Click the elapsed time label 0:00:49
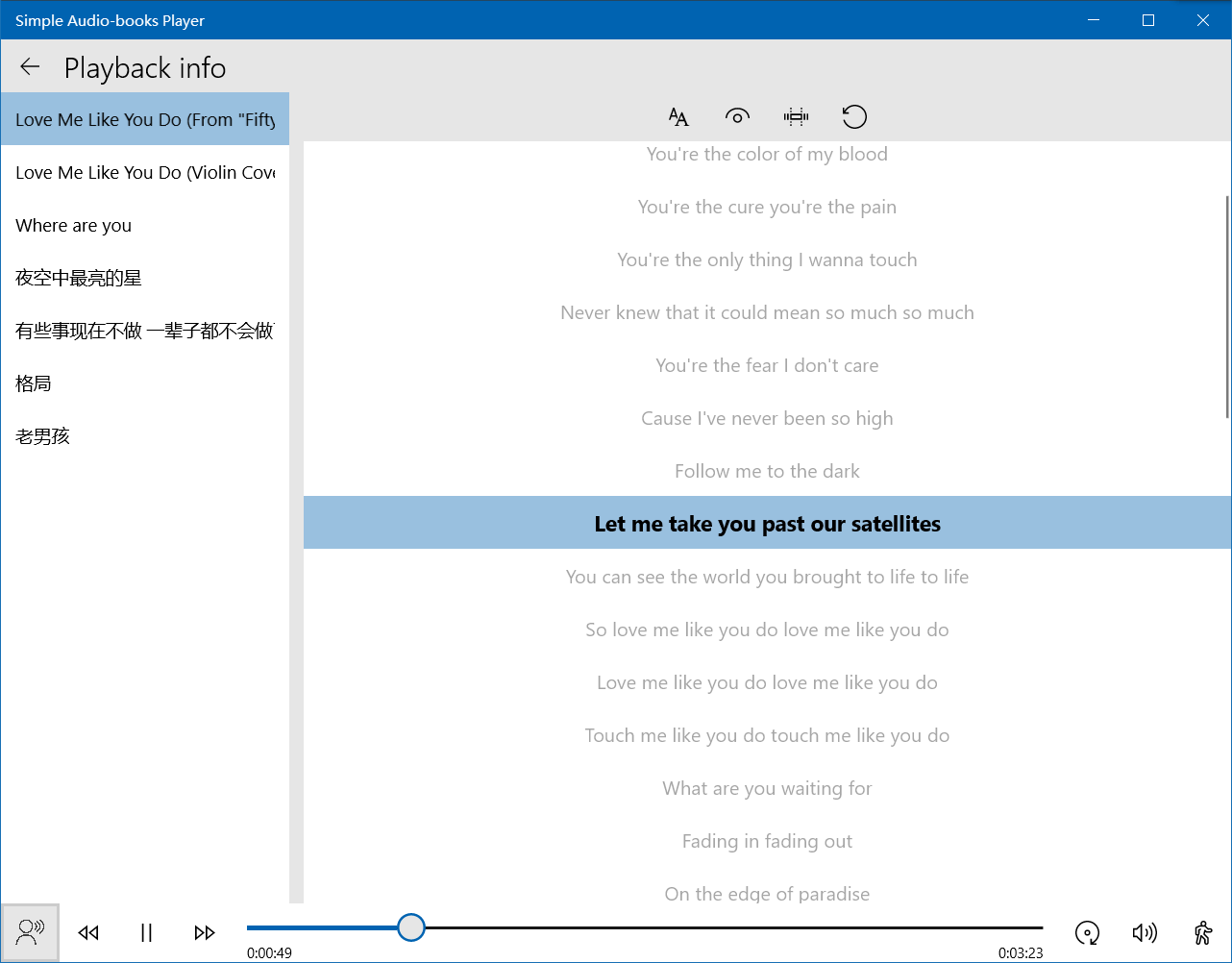Screen dimensions: 1232x963 (x=269, y=953)
